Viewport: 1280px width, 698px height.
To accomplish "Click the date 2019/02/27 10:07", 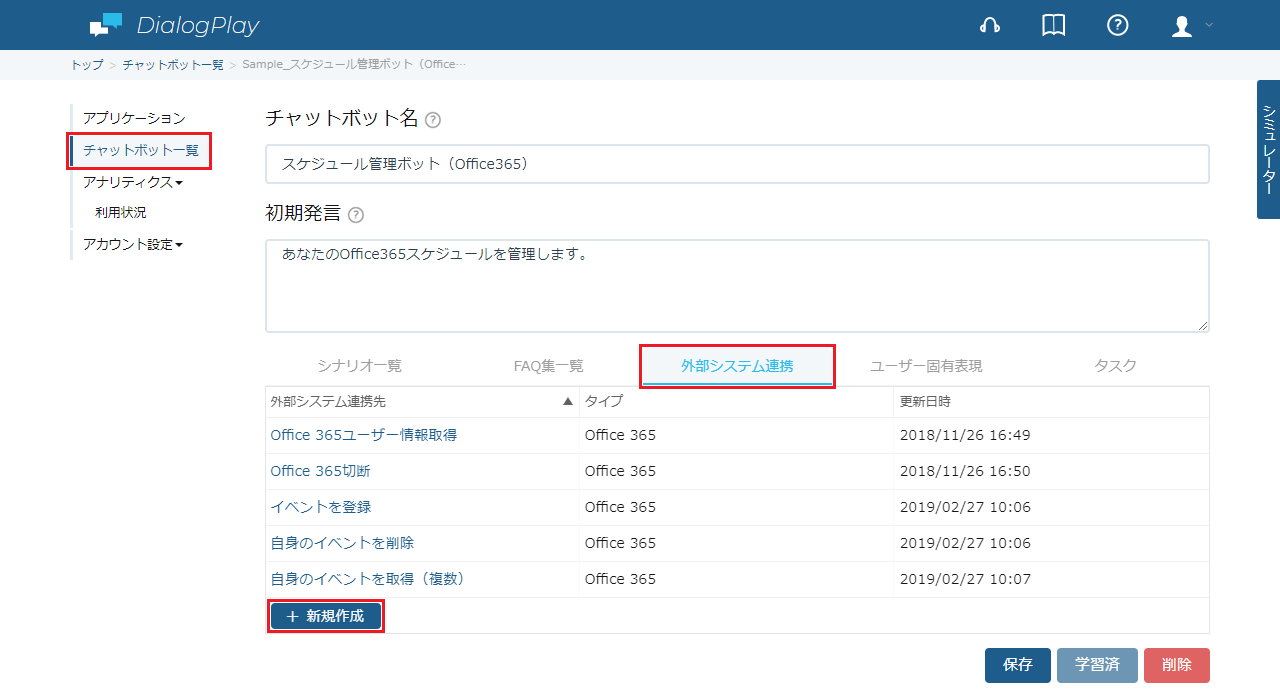I will (965, 579).
